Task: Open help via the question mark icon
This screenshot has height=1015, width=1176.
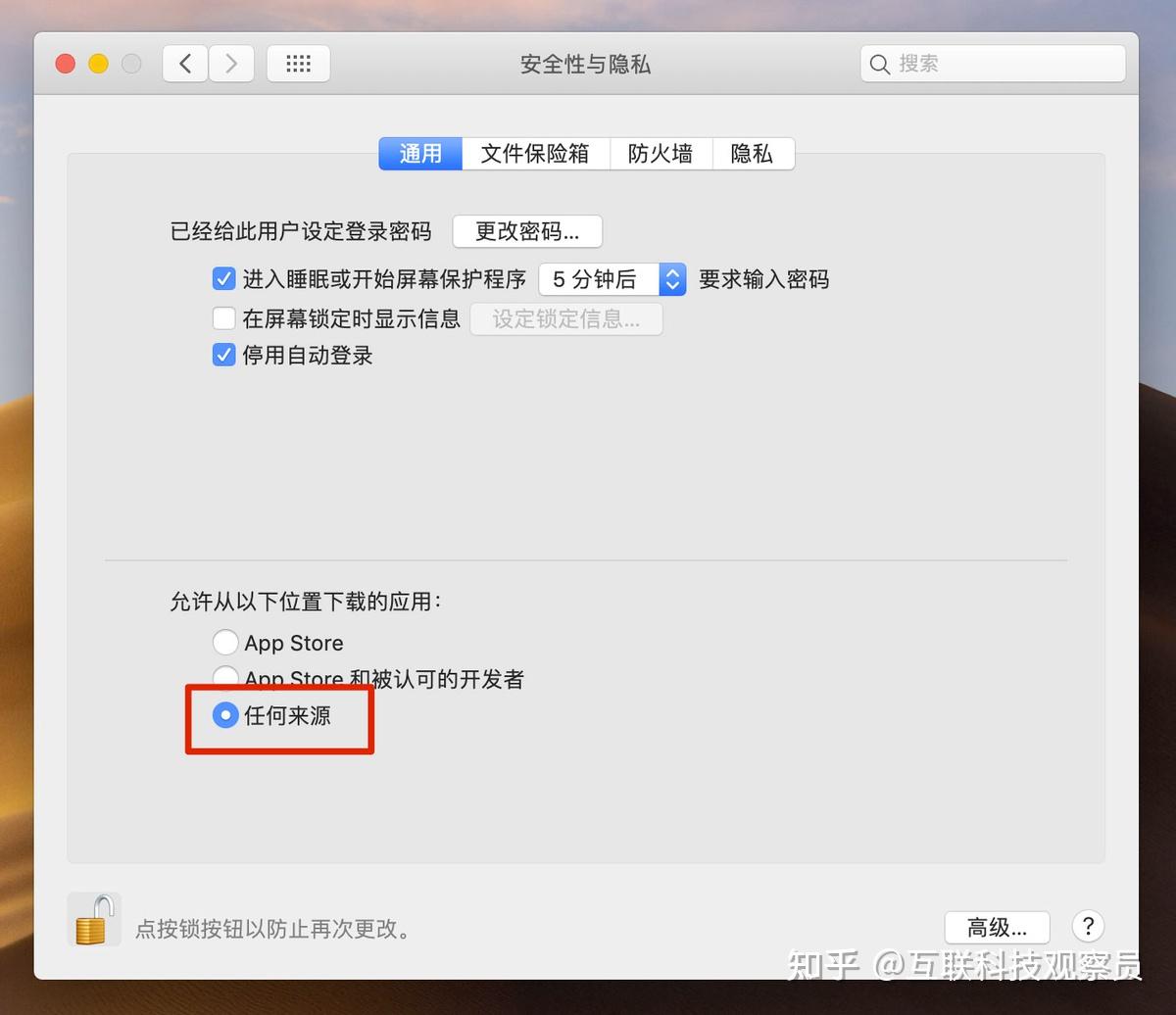Action: point(1087,927)
